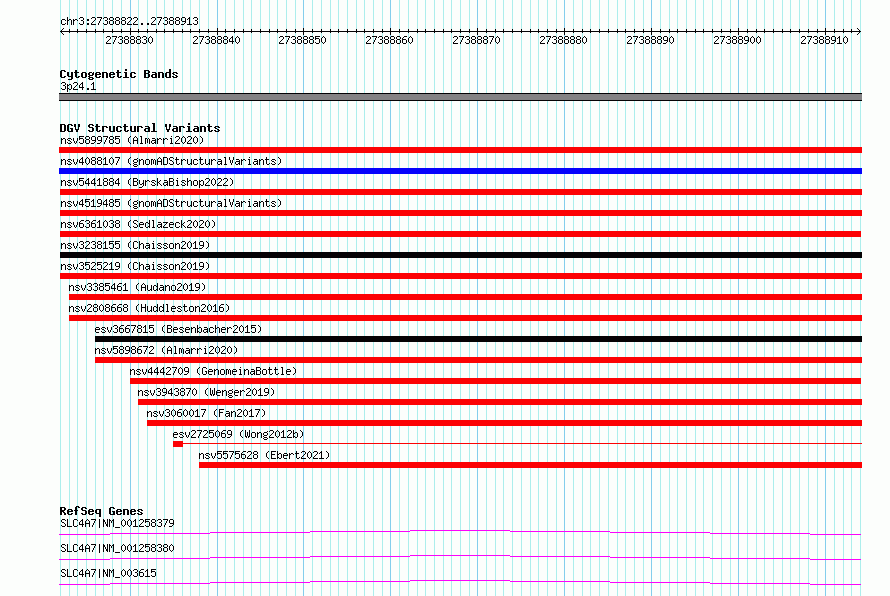Open the nsv6361038 (Sedlazeck2020) label
The image size is (890, 596).
coord(138,224)
